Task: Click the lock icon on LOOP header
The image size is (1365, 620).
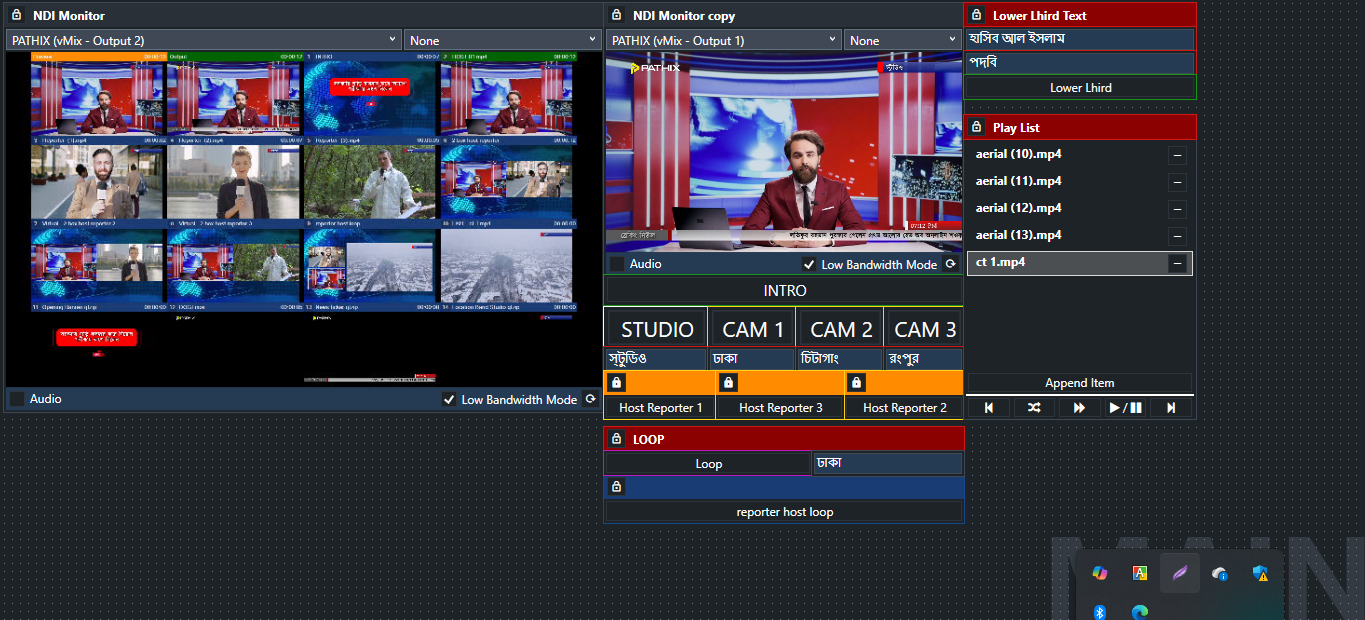Action: [617, 439]
